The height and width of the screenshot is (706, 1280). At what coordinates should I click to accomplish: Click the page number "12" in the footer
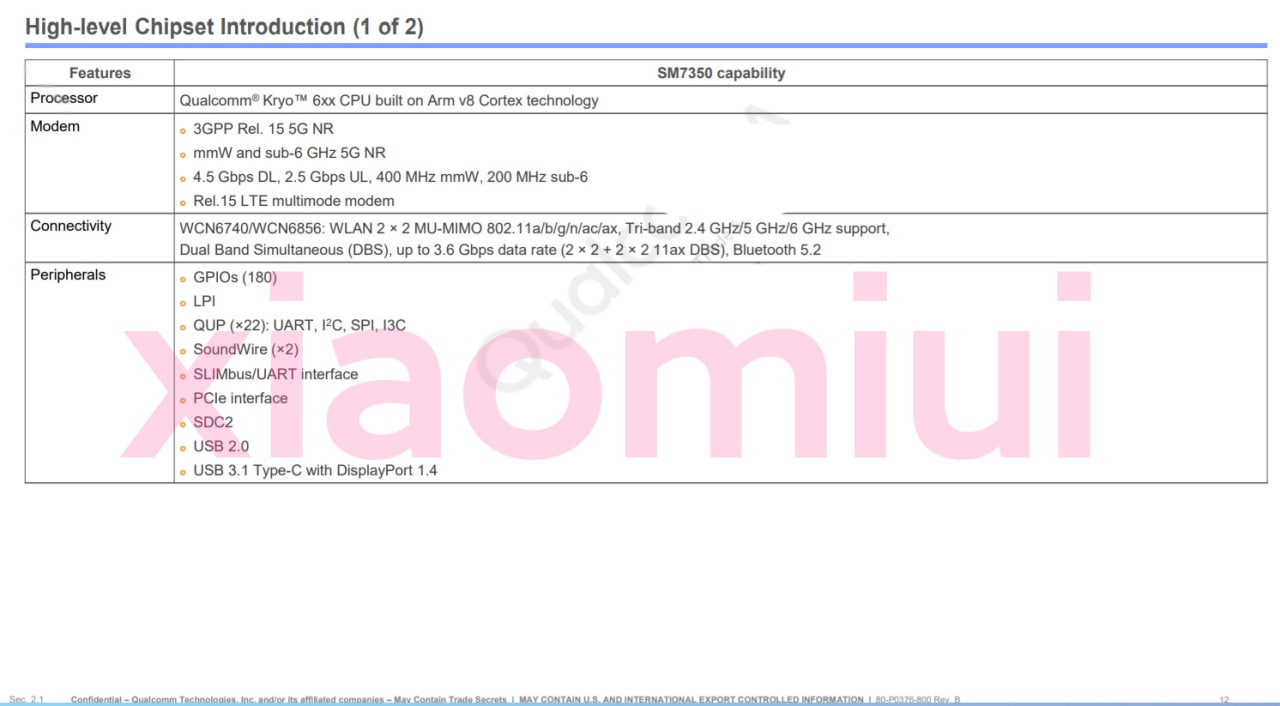[x=1224, y=699]
